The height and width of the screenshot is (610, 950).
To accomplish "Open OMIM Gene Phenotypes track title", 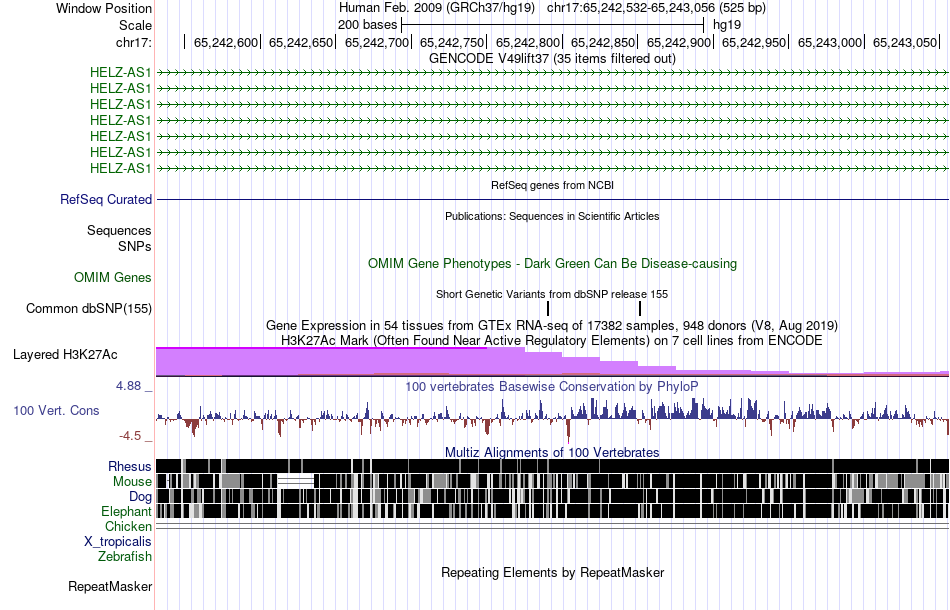I will (x=552, y=264).
